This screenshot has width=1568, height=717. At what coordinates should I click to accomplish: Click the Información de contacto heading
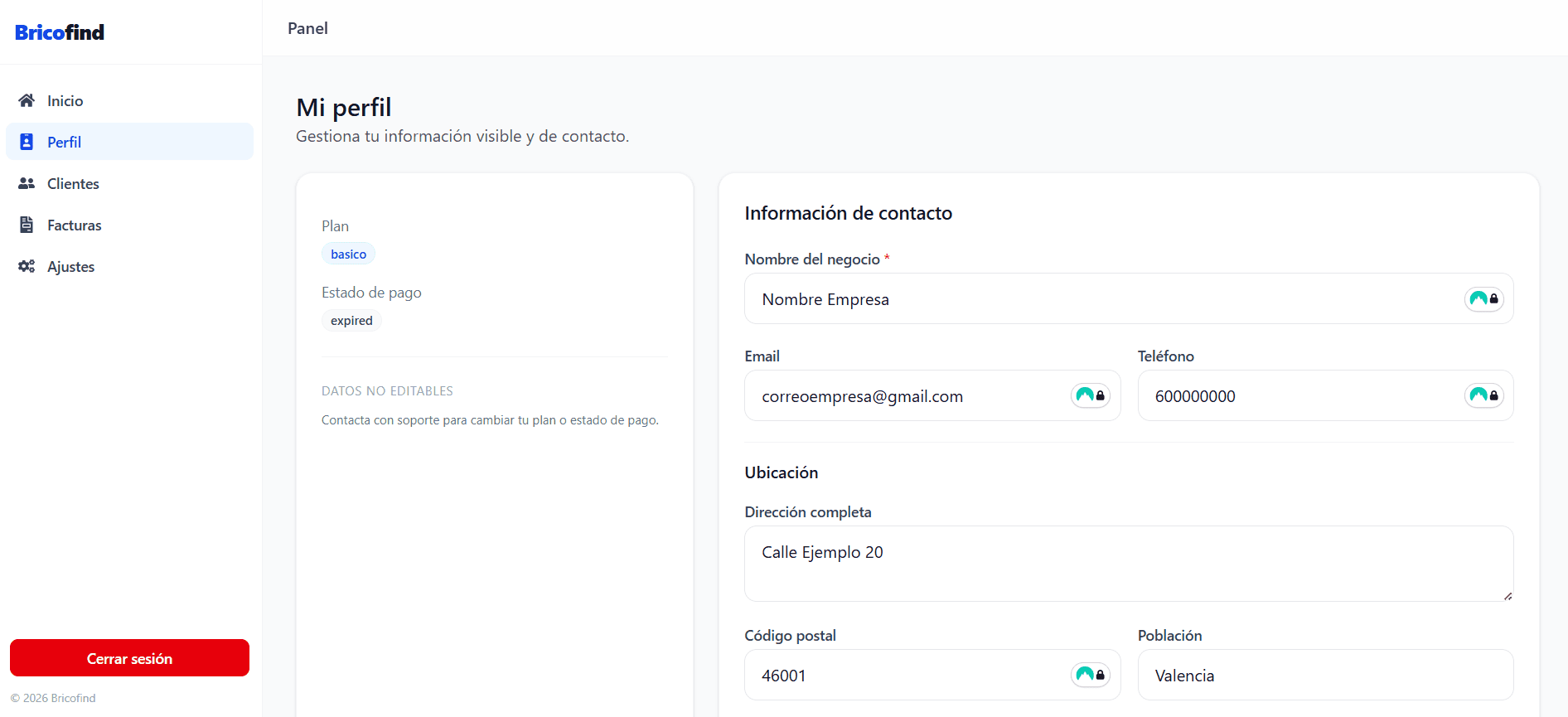tap(848, 213)
